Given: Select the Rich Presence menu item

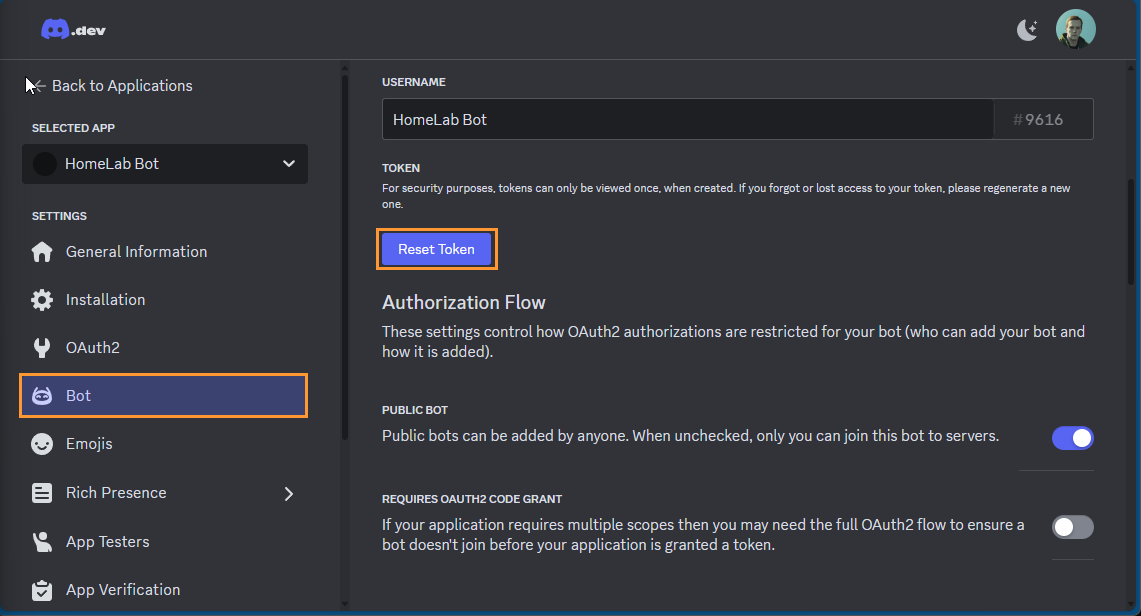Looking at the screenshot, I should 116,493.
